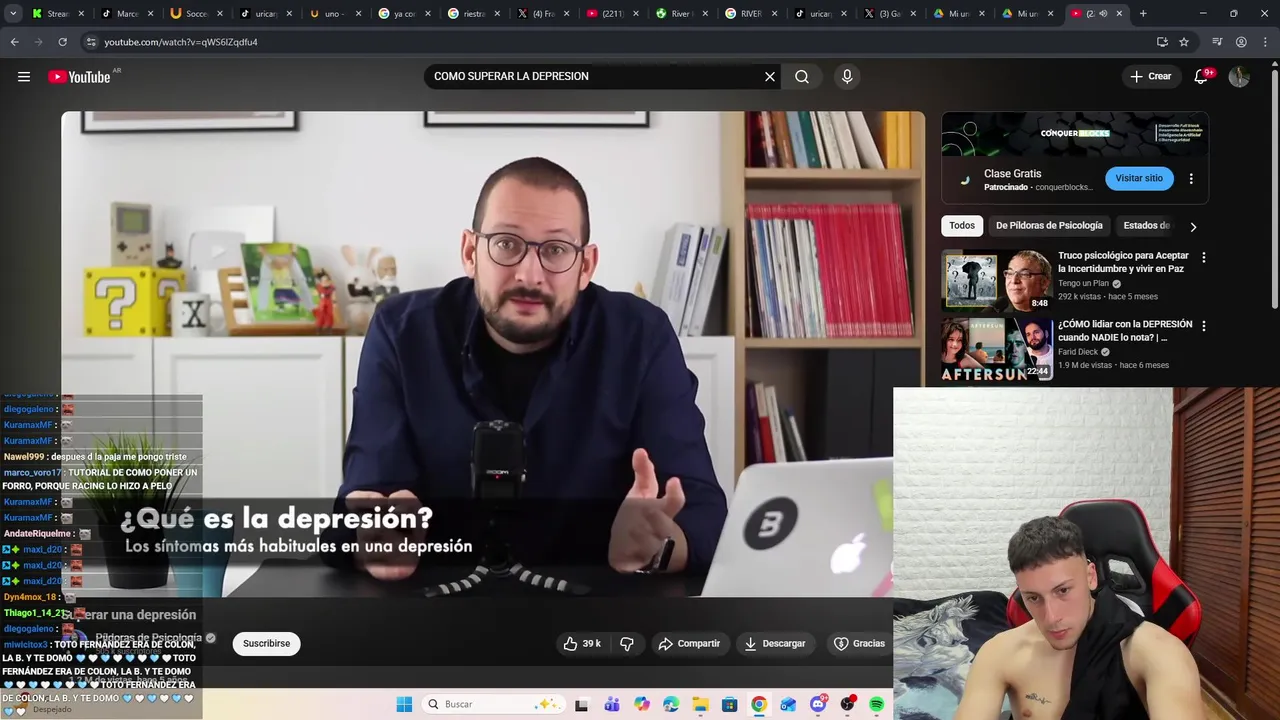The height and width of the screenshot is (720, 1280).
Task: Open the Tengo un Plan channel link
Action: pyautogui.click(x=1084, y=283)
